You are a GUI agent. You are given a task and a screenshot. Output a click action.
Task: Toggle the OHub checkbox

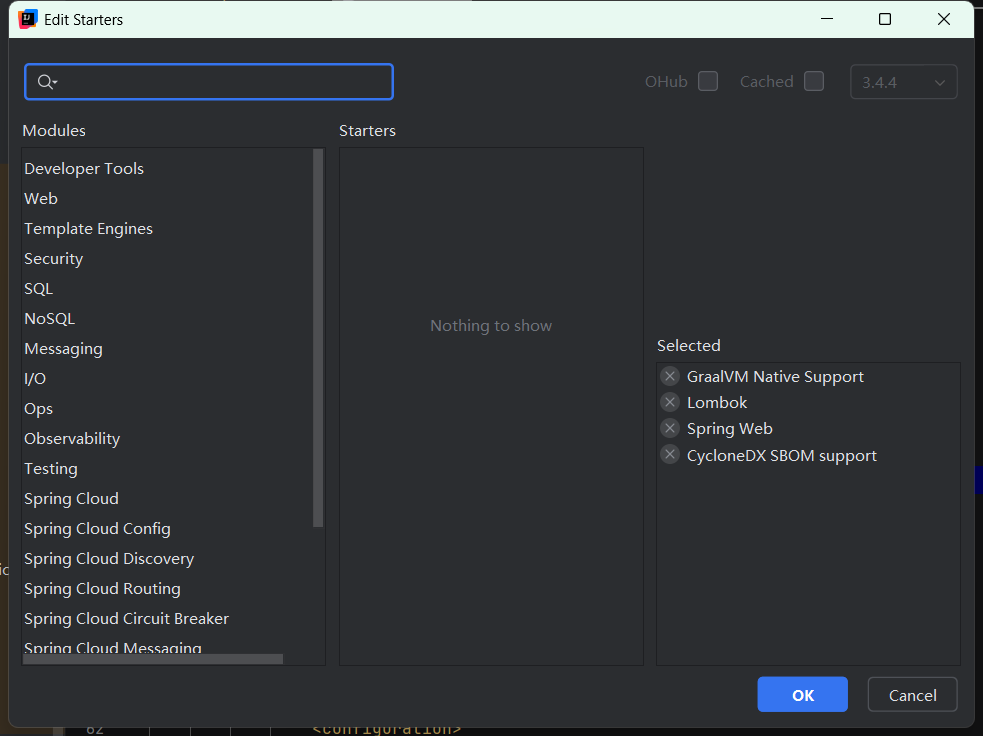(708, 81)
